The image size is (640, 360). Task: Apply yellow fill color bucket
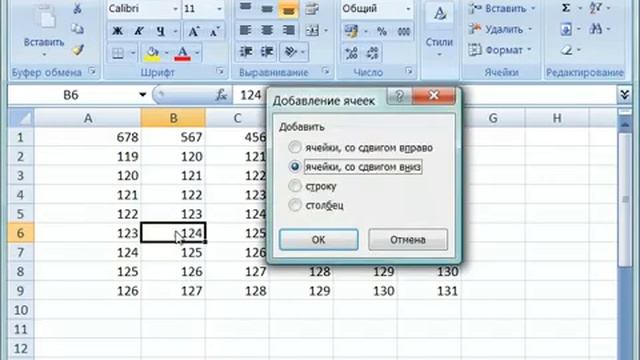[152, 53]
